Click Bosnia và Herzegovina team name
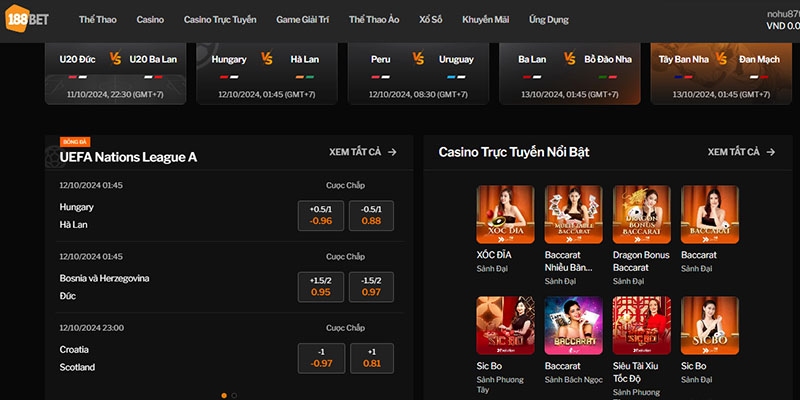The width and height of the screenshot is (800, 400). coord(104,279)
